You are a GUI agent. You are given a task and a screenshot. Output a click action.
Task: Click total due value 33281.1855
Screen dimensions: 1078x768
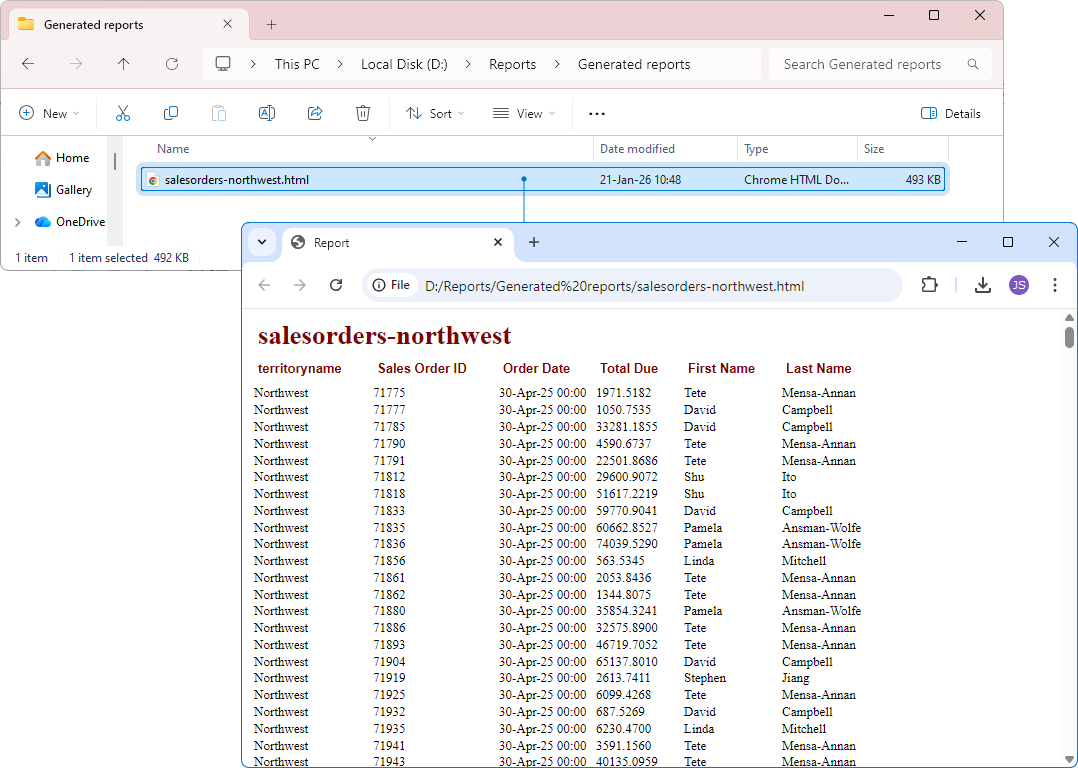tap(627, 427)
